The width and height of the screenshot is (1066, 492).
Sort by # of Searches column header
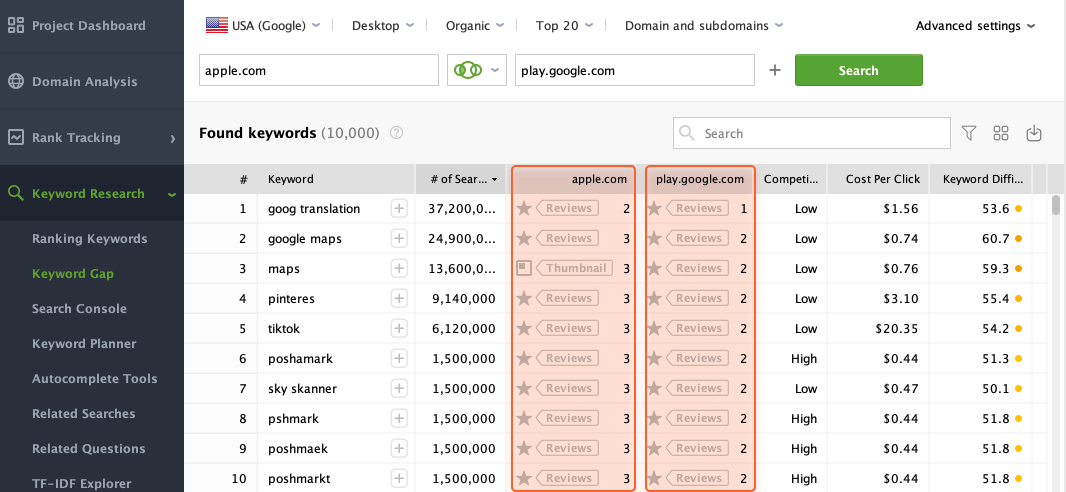(x=463, y=179)
